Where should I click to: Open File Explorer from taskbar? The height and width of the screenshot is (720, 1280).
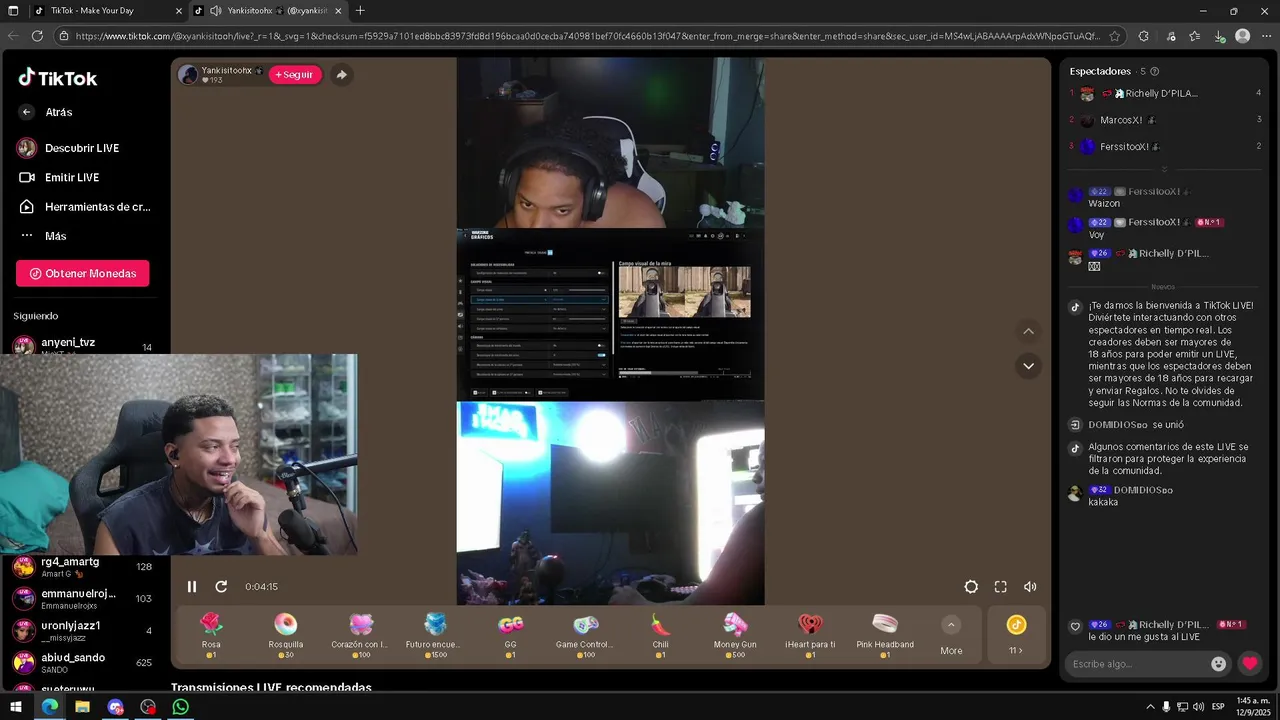point(82,707)
